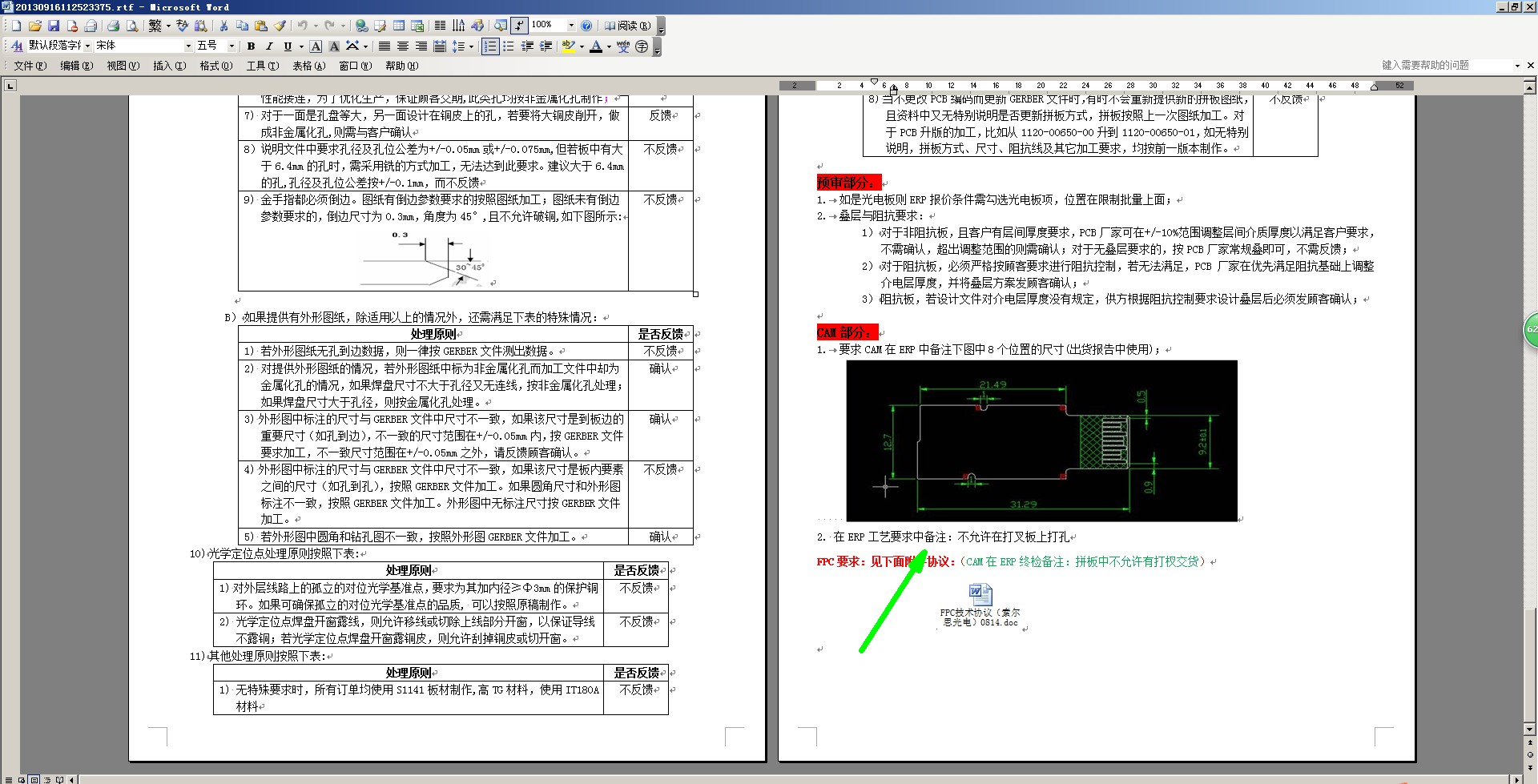Click the 阅读(R) reading layout button
Screen dimensions: 1538x784
627,26
